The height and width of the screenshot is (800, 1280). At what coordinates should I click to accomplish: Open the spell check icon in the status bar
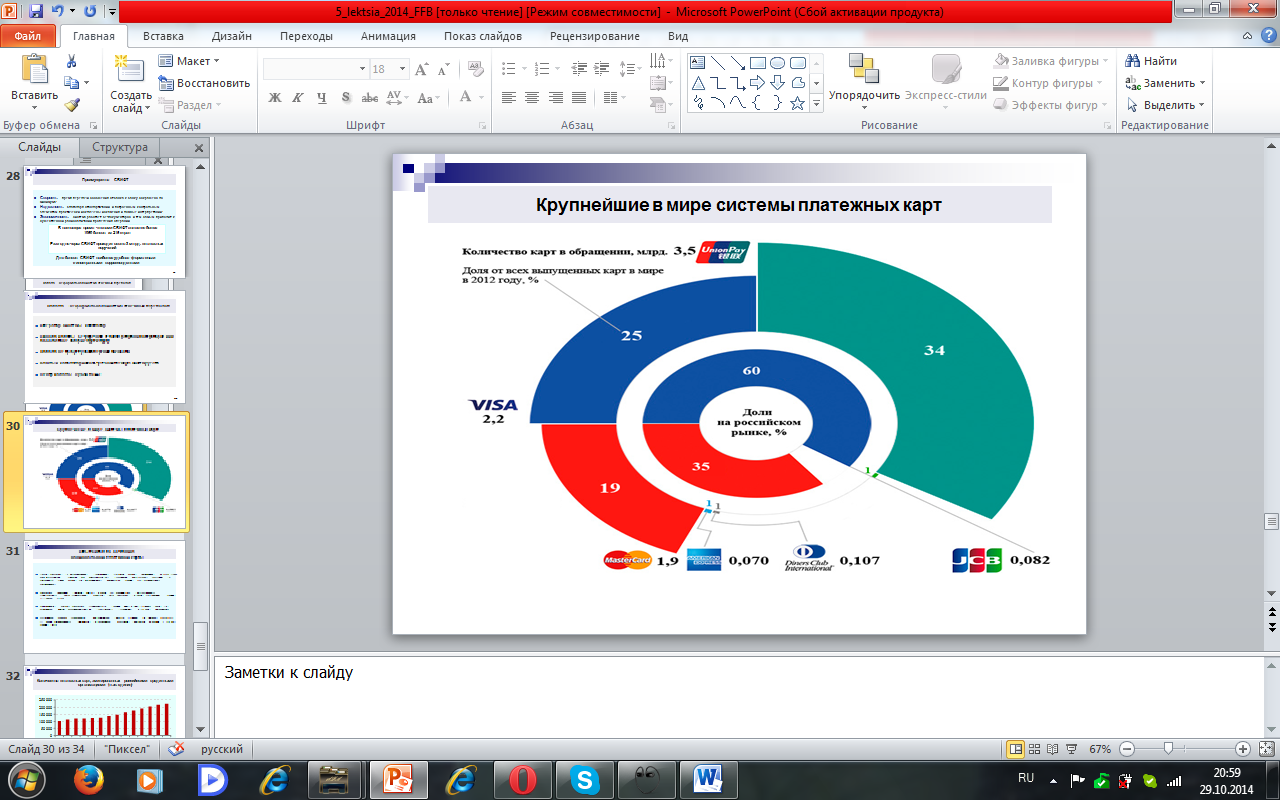[178, 748]
